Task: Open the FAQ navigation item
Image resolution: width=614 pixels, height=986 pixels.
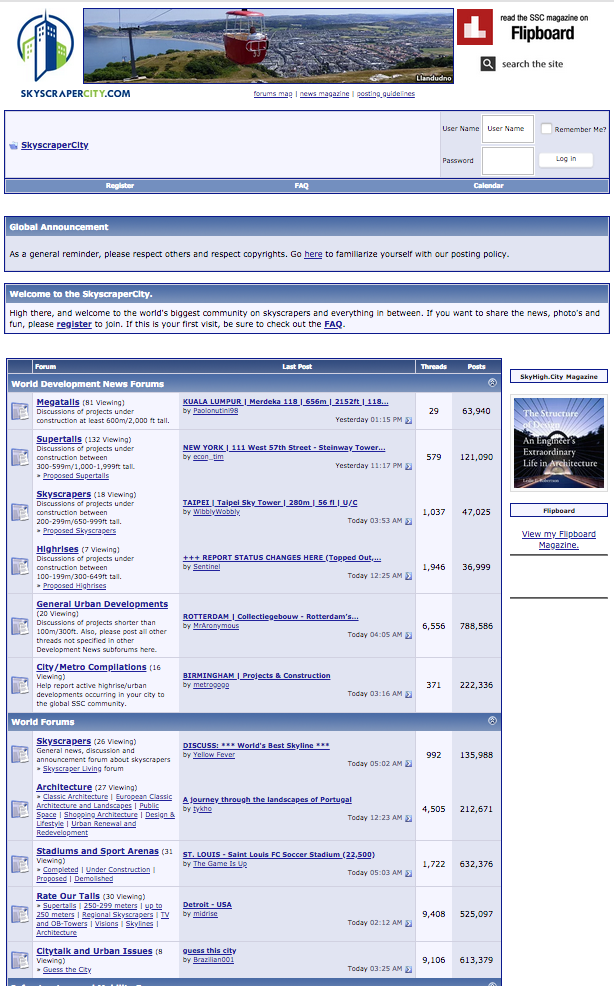Action: (301, 186)
